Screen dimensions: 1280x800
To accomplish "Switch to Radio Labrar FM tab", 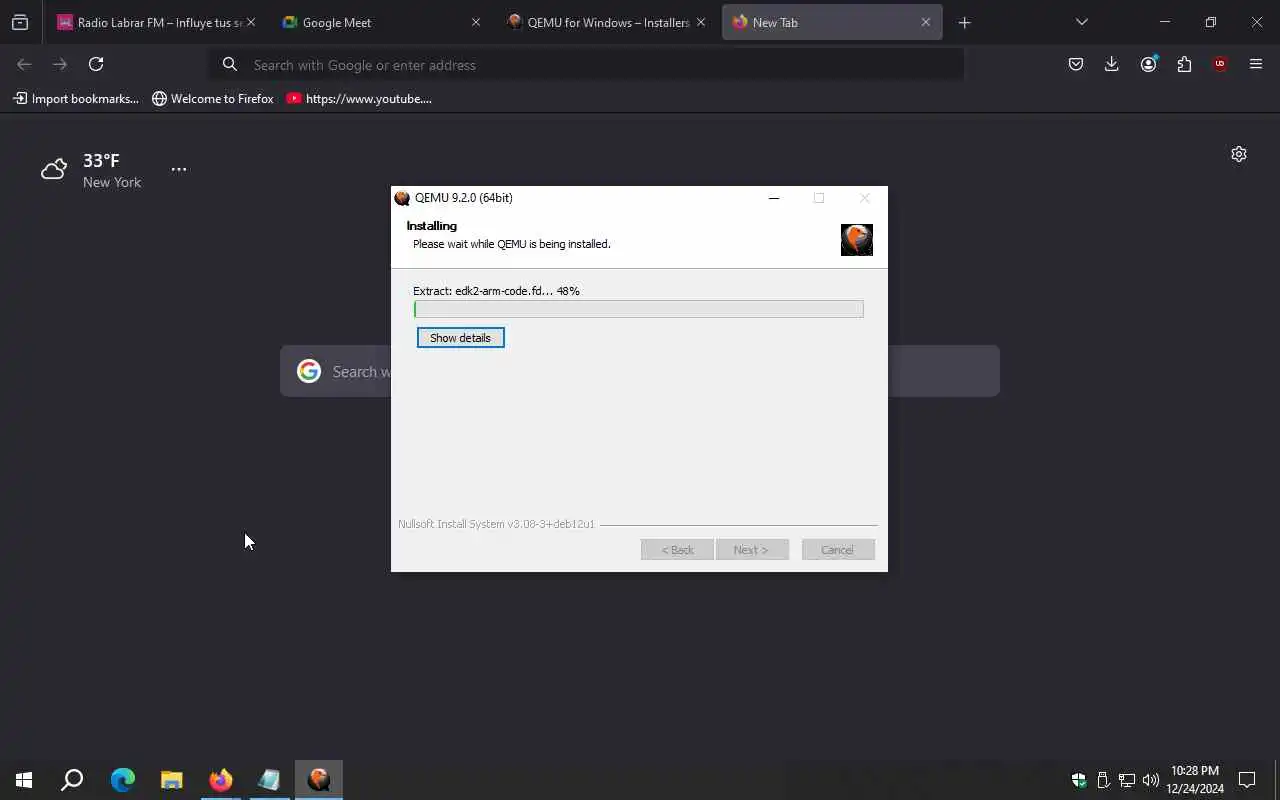I will coord(150,22).
